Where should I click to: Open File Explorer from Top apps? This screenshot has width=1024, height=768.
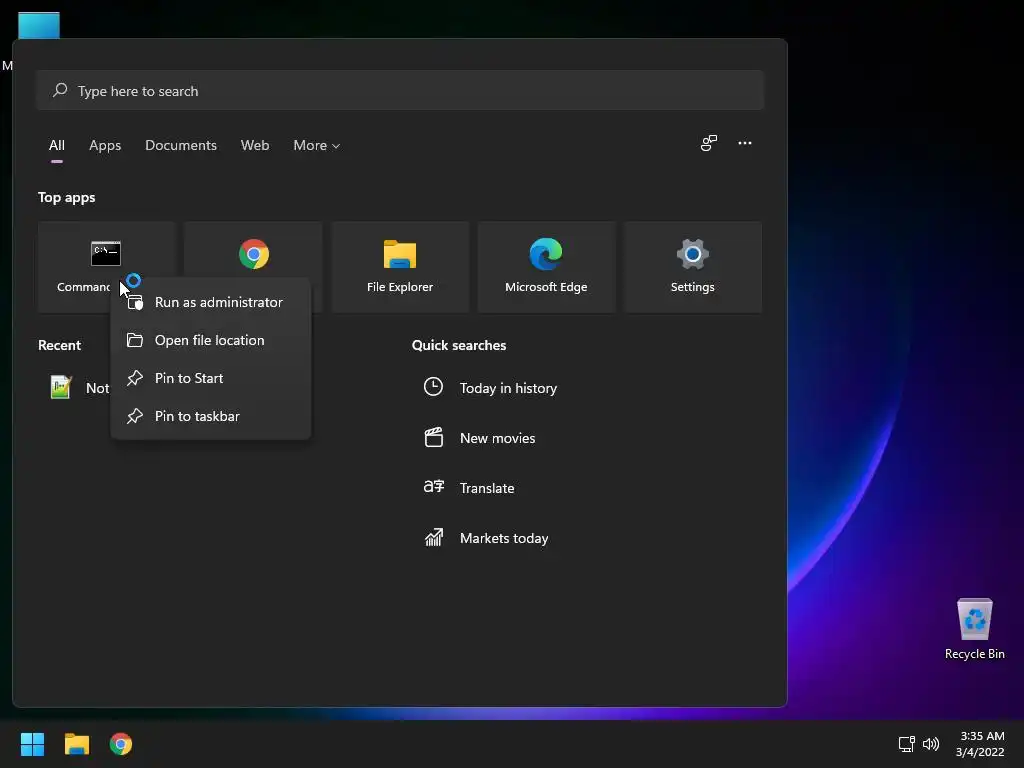coord(400,266)
